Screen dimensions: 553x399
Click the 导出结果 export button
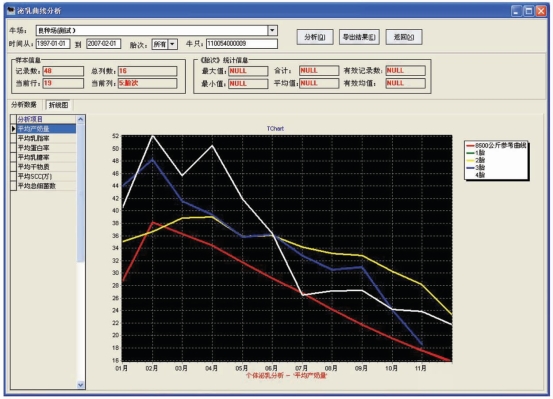pyautogui.click(x=359, y=37)
